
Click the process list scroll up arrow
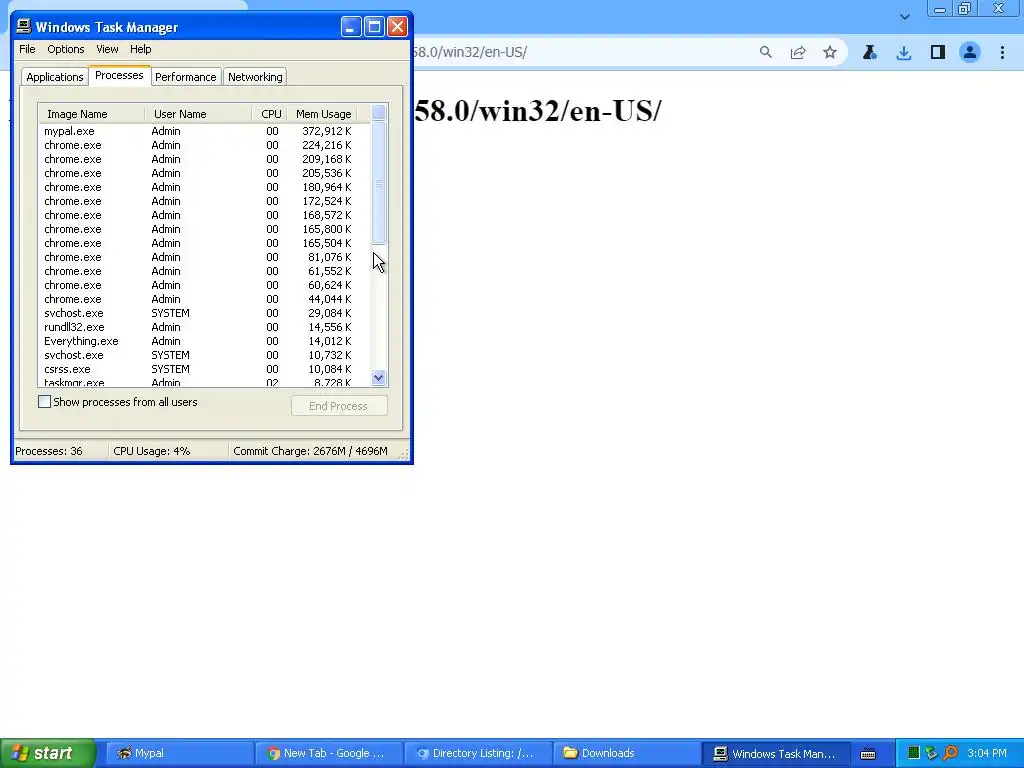click(x=378, y=112)
